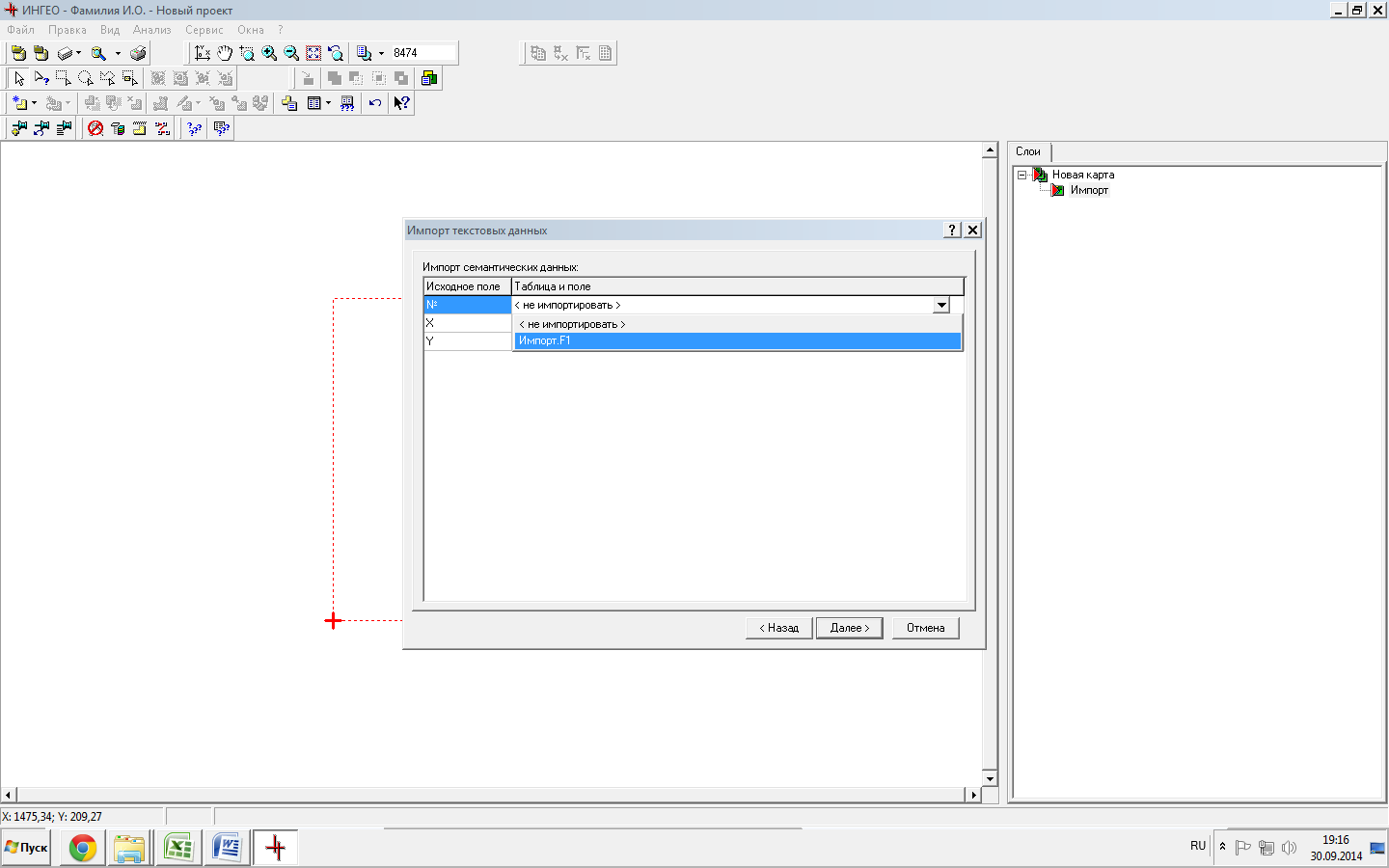1389x868 pixels.
Task: Open the Пуск start button
Action: [x=26, y=848]
